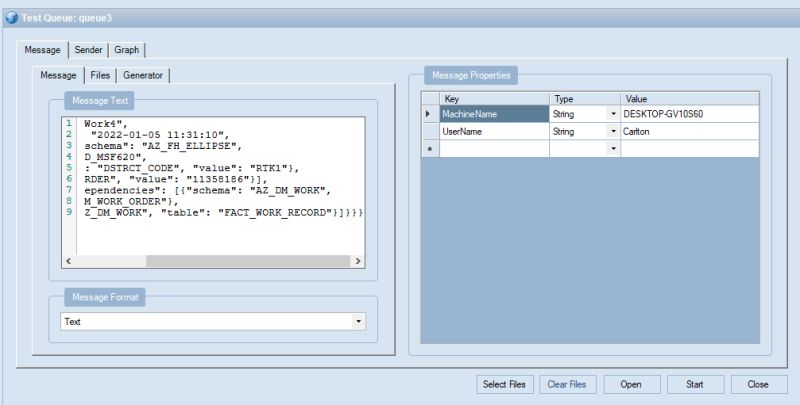Click the "2022-01-05 11:31:10" line in message
The width and height of the screenshot is (800, 405).
pos(160,135)
